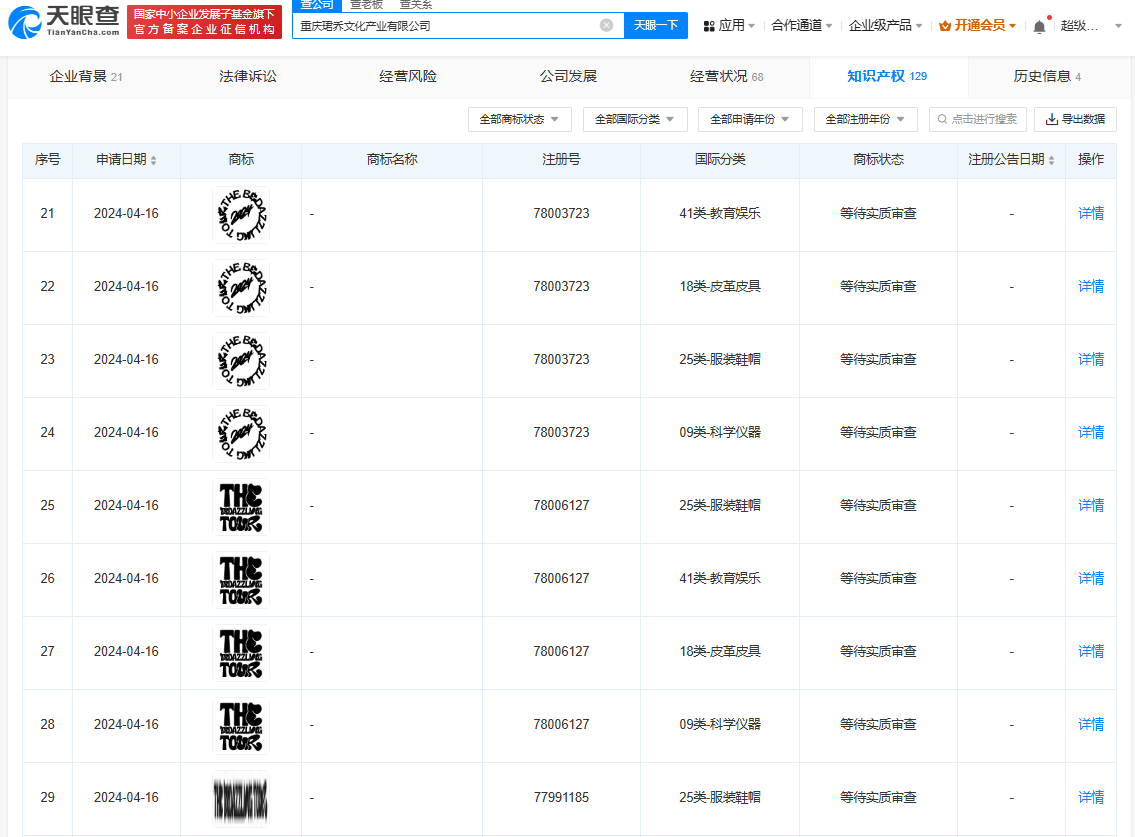Open the 开通会员 dropdown

pos(978,26)
